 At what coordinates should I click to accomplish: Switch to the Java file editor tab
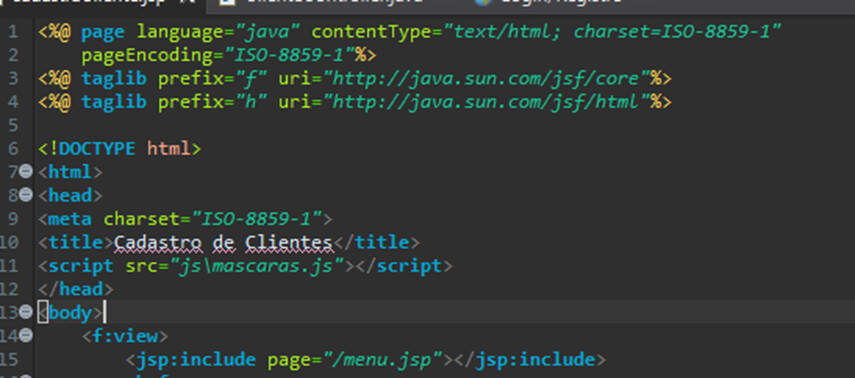click(x=333, y=2)
